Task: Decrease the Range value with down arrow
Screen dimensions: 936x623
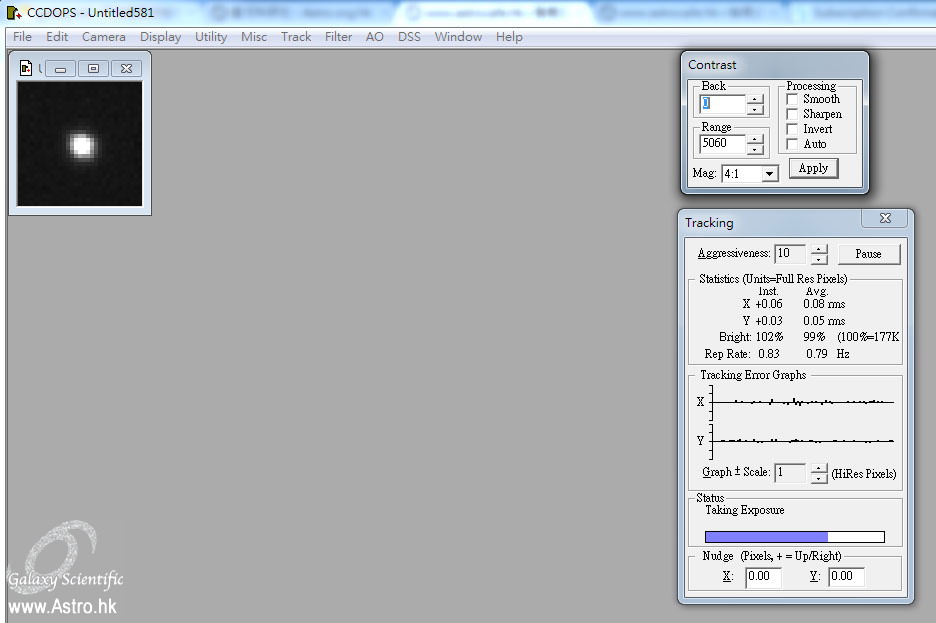Action: (x=756, y=149)
